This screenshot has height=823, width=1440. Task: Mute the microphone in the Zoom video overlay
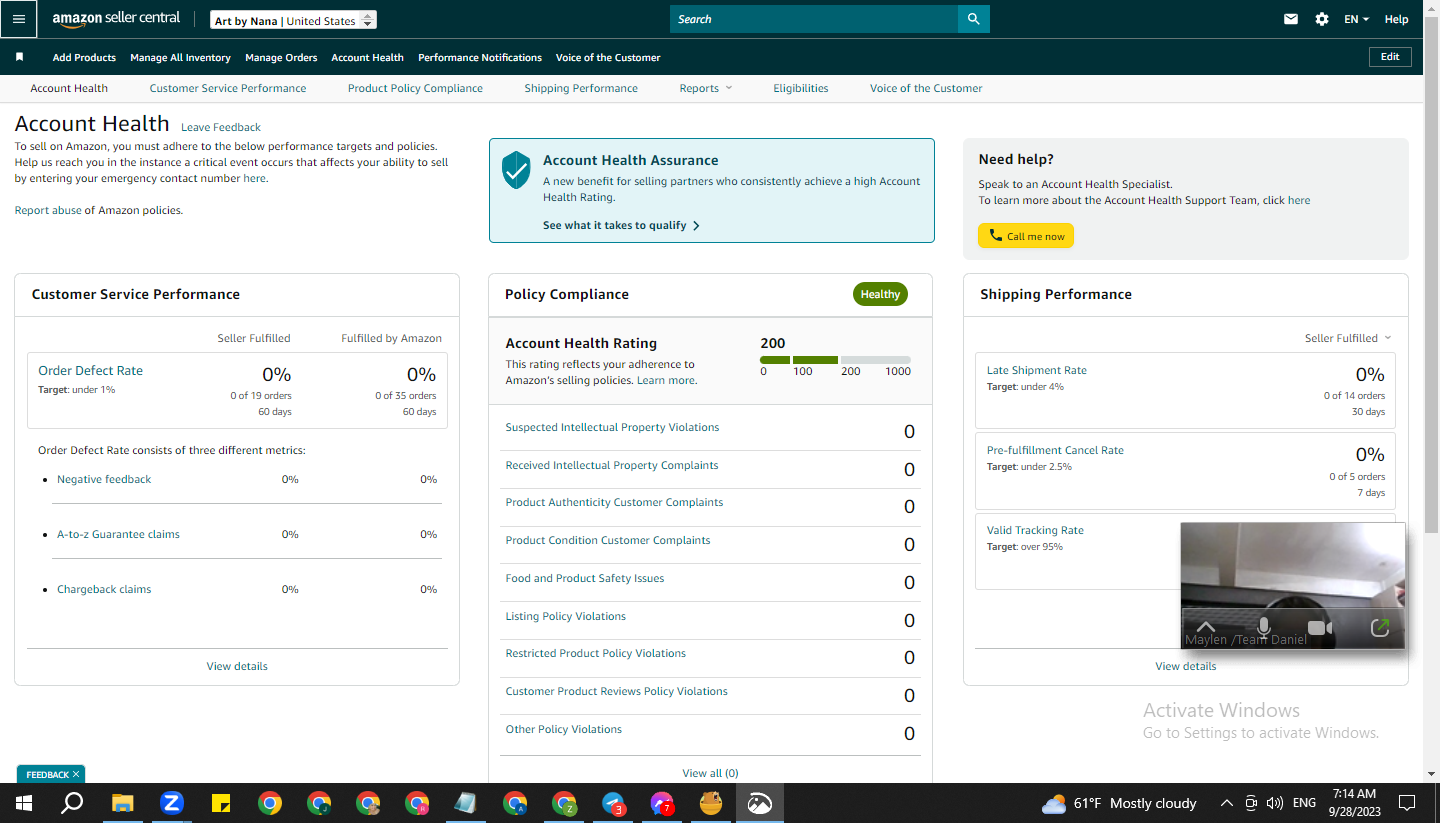1263,628
